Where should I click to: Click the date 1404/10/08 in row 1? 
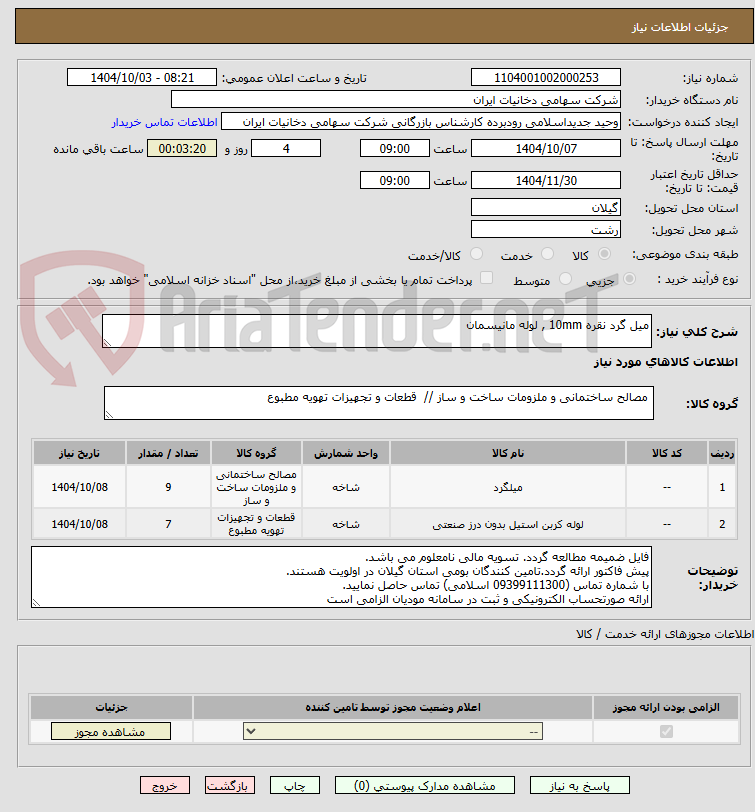tap(80, 487)
